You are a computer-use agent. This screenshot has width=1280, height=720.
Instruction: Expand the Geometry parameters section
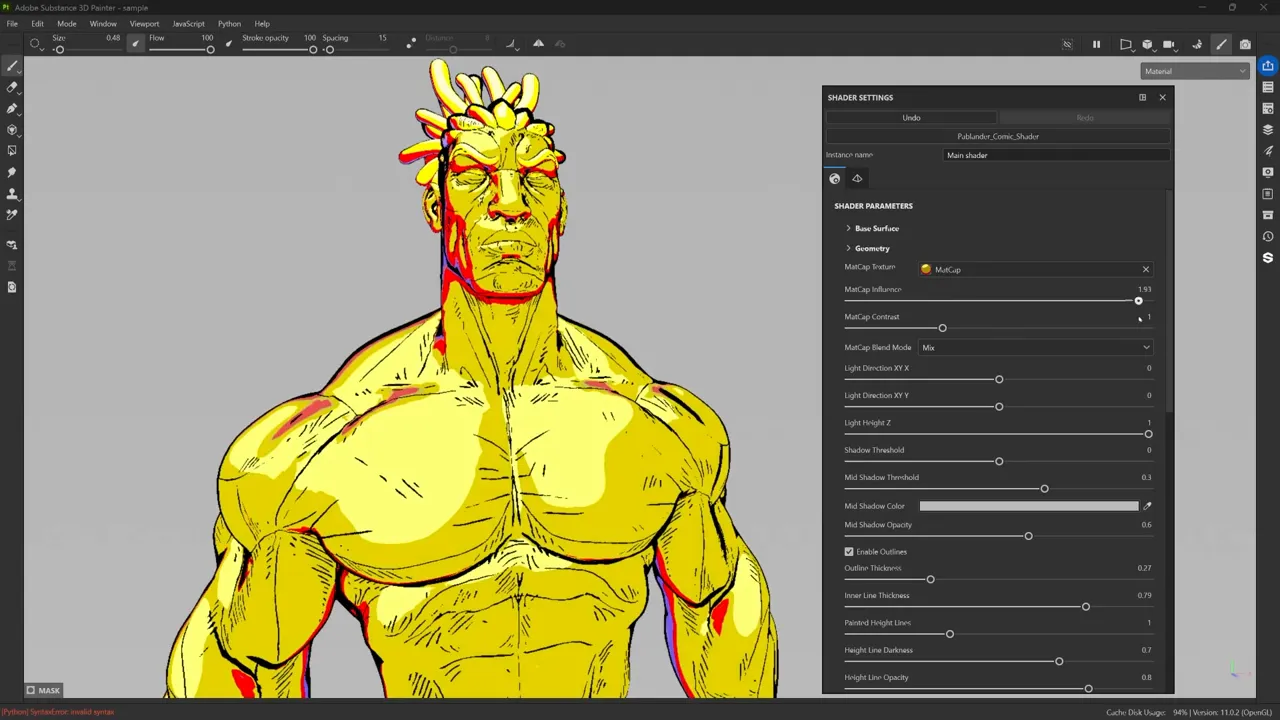tap(871, 248)
